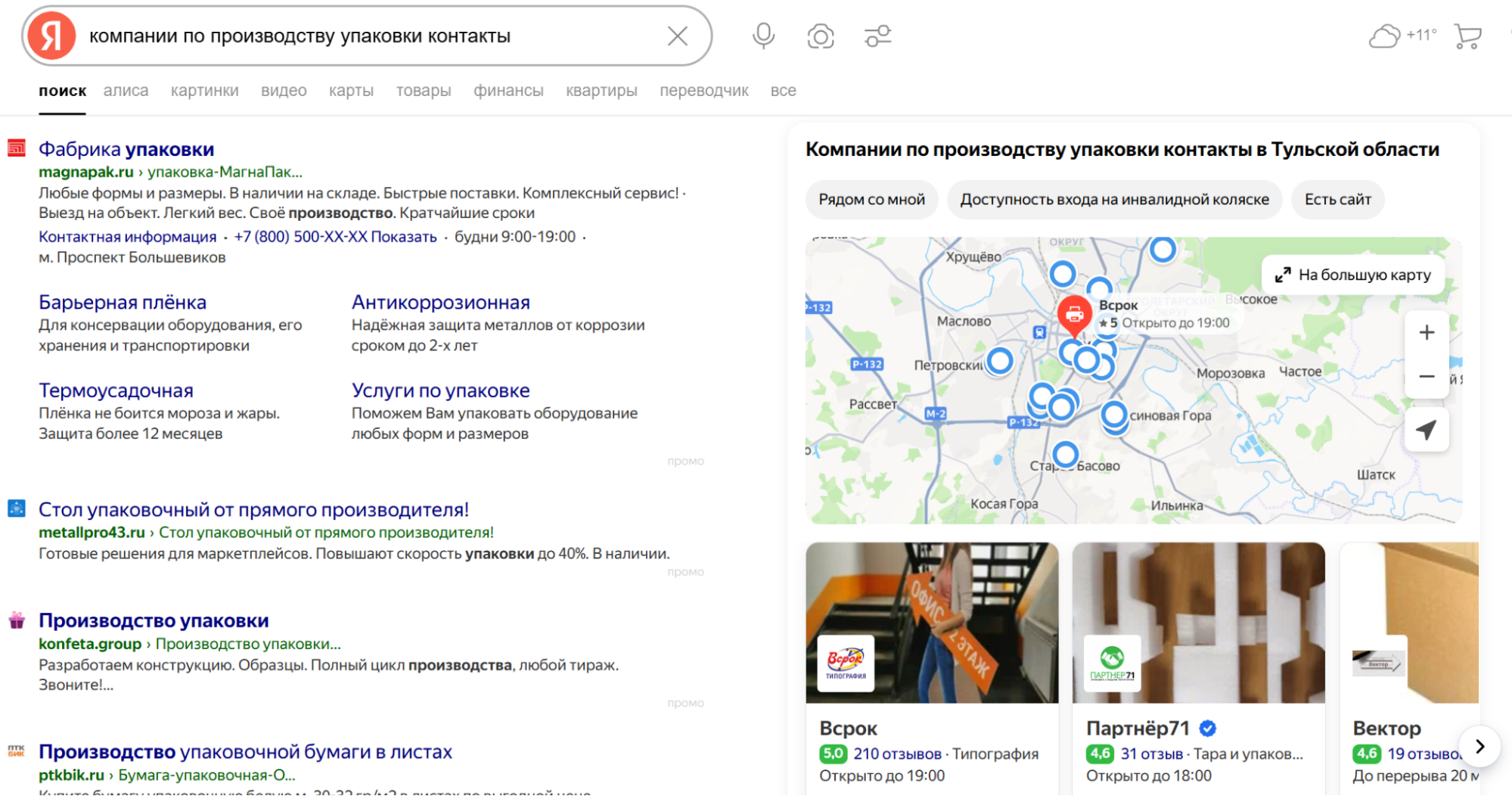Click the Вектор company logo
This screenshot has width=1512, height=796.
tap(1379, 664)
